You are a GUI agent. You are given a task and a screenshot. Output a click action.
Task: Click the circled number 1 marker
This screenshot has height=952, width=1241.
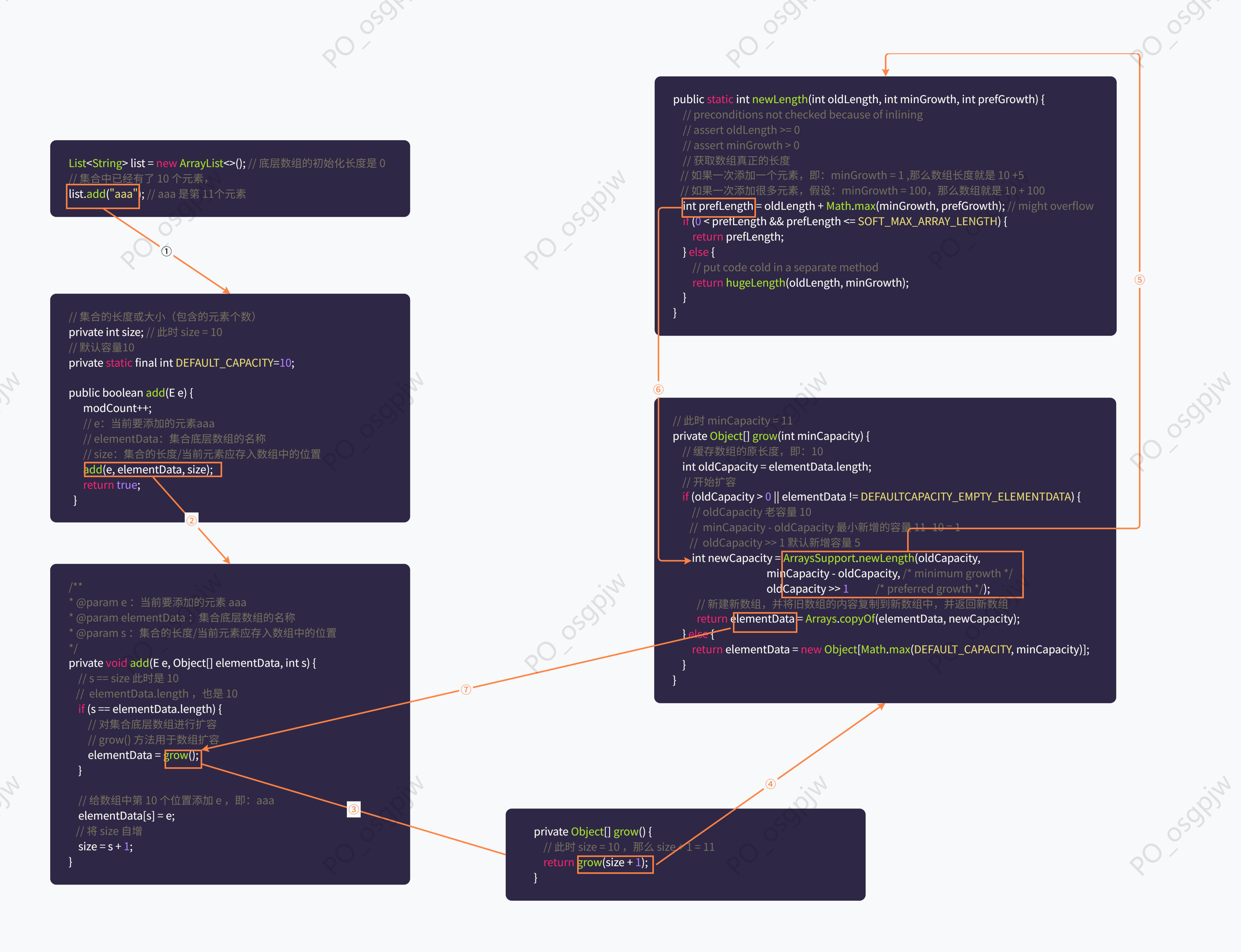click(x=166, y=251)
